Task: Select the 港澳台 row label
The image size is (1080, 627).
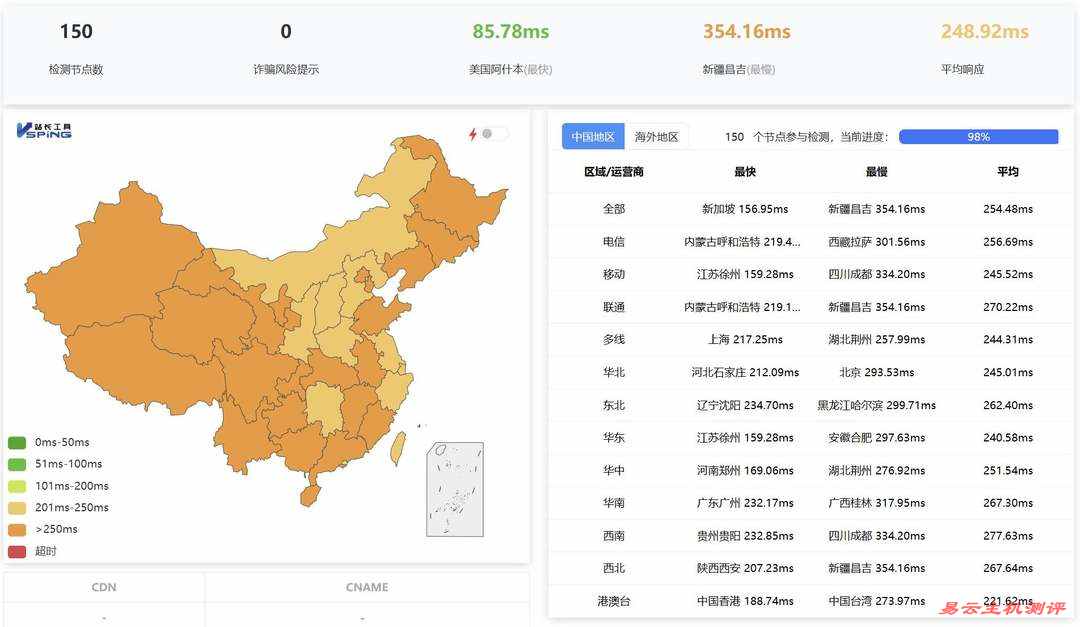Action: 614,602
